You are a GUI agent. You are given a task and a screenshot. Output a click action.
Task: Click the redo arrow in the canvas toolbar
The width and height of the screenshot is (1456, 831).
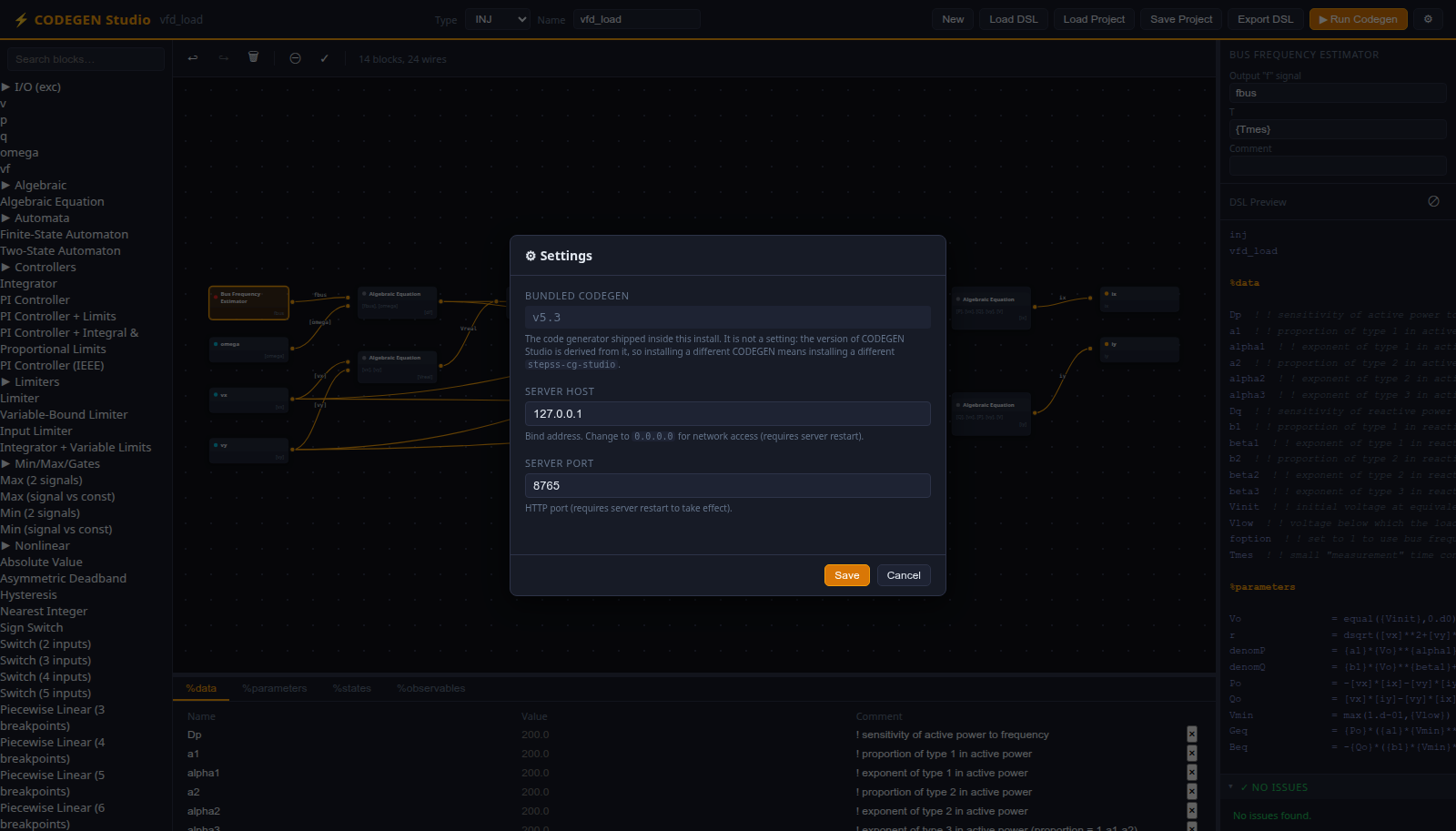click(224, 58)
